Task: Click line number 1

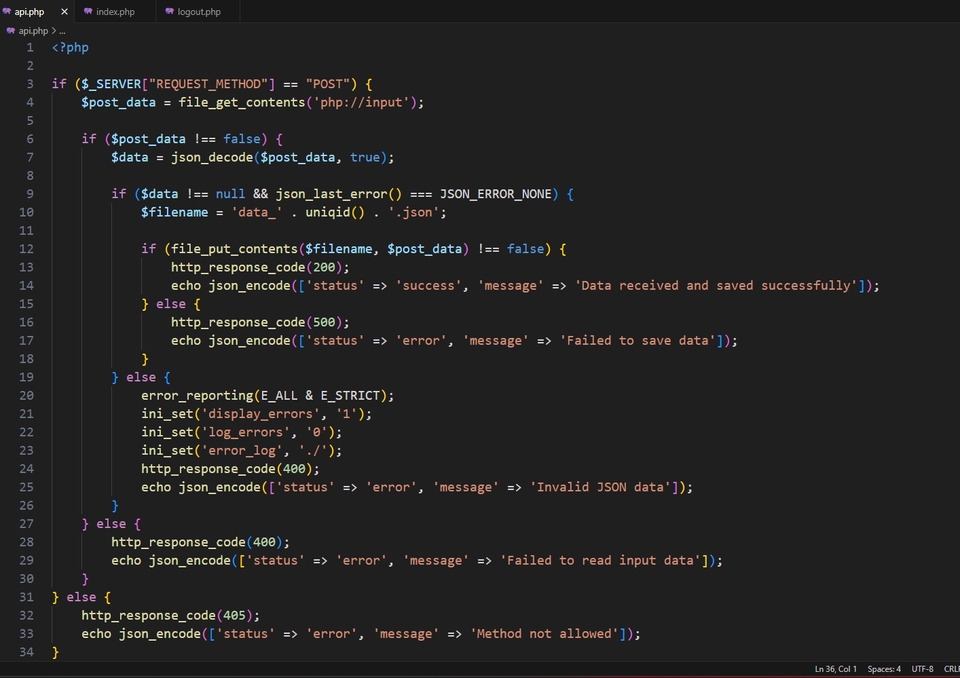Action: (30, 47)
